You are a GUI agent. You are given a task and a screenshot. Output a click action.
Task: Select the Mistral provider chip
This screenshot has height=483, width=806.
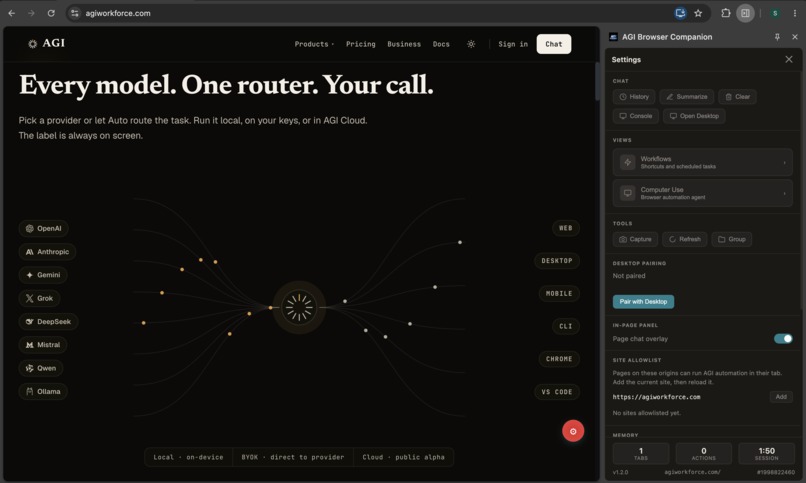pos(43,345)
